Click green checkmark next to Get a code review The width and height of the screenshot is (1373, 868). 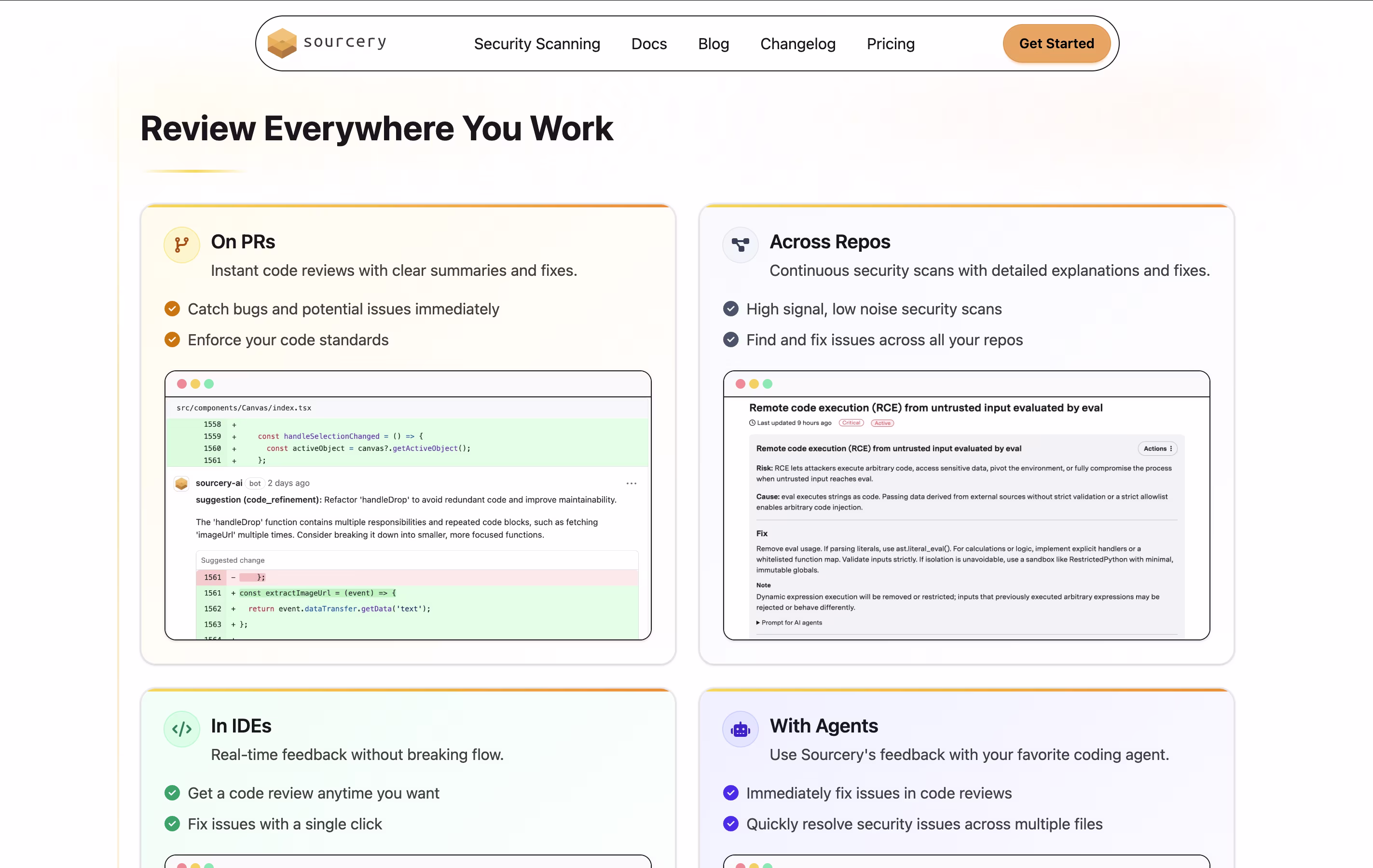(172, 793)
